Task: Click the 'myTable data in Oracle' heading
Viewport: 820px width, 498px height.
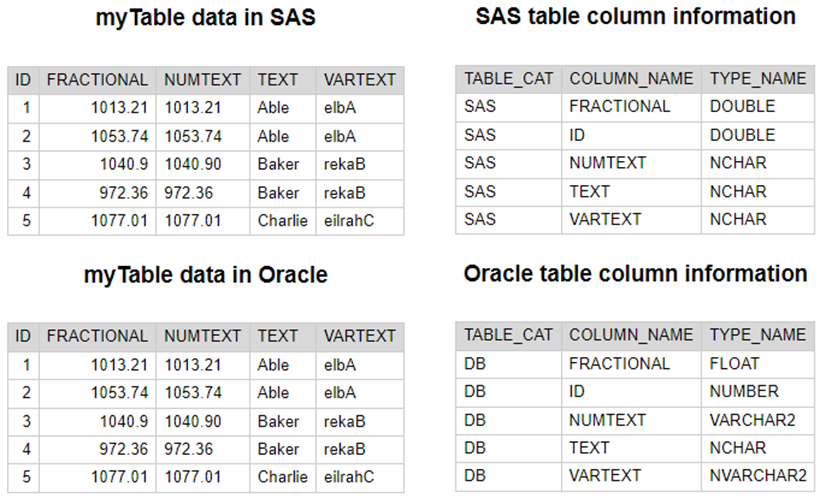Action: tap(205, 275)
